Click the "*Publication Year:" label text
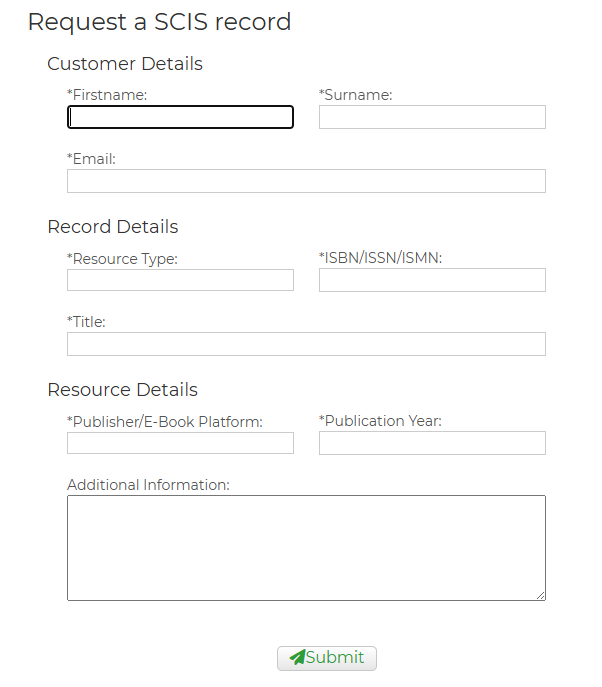This screenshot has width=602, height=687. point(380,421)
